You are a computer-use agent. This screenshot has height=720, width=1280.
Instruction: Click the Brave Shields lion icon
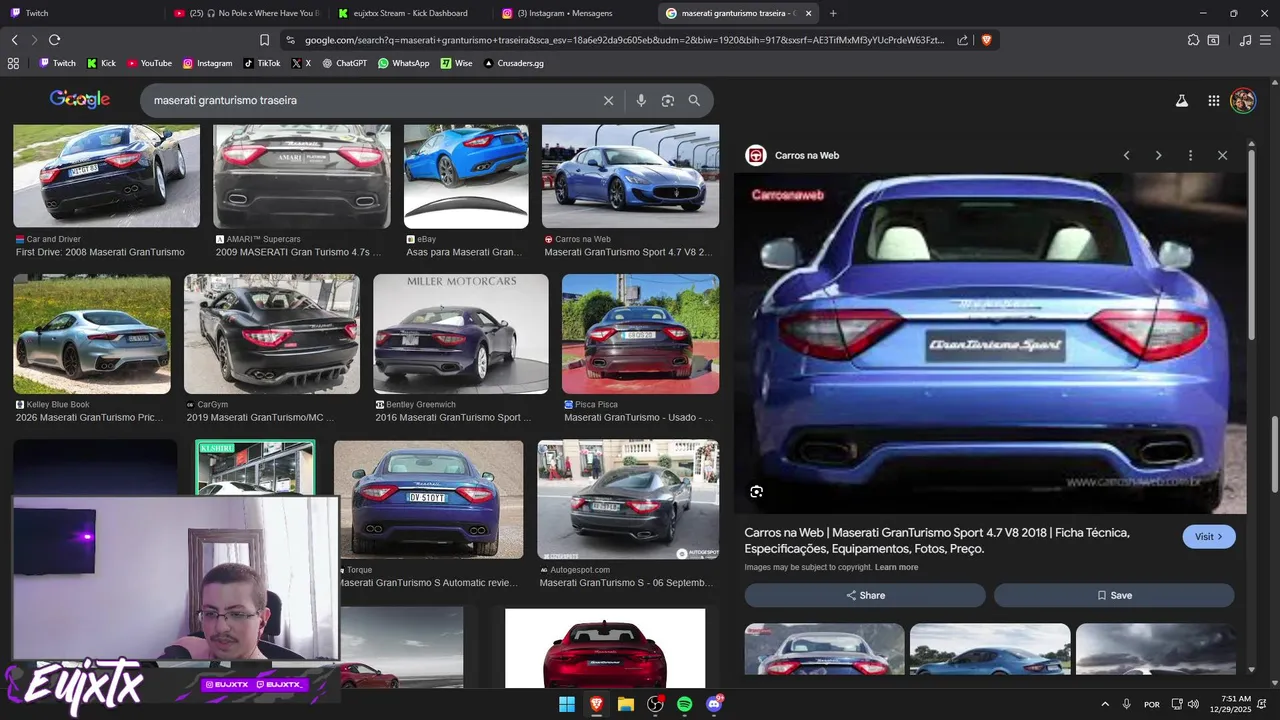(986, 40)
